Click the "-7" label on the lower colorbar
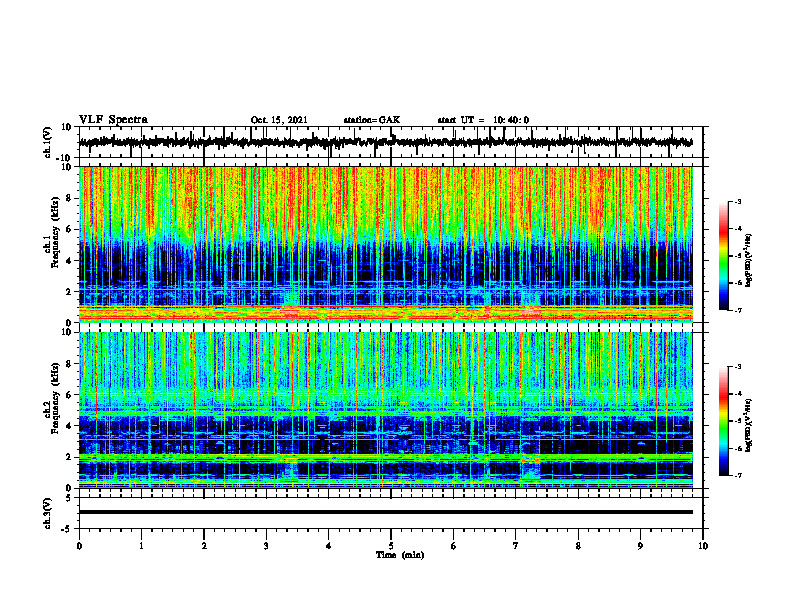 (737, 475)
